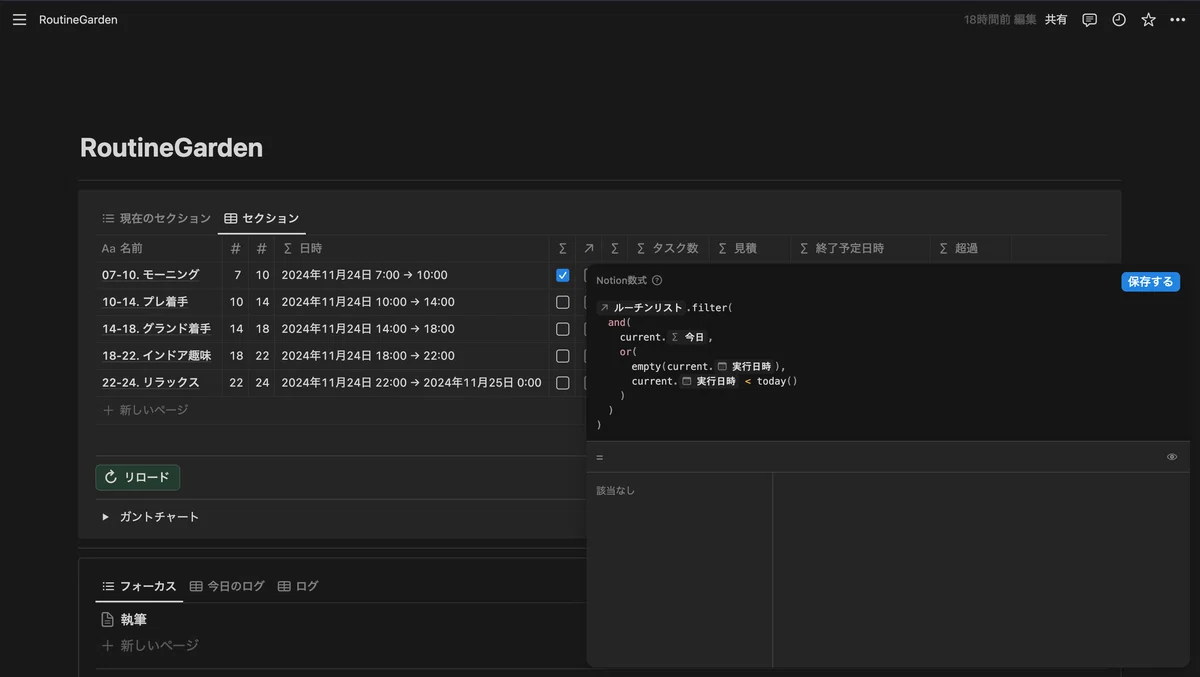
Task: Click 実行日時 token before less-than today()
Action: [710, 381]
